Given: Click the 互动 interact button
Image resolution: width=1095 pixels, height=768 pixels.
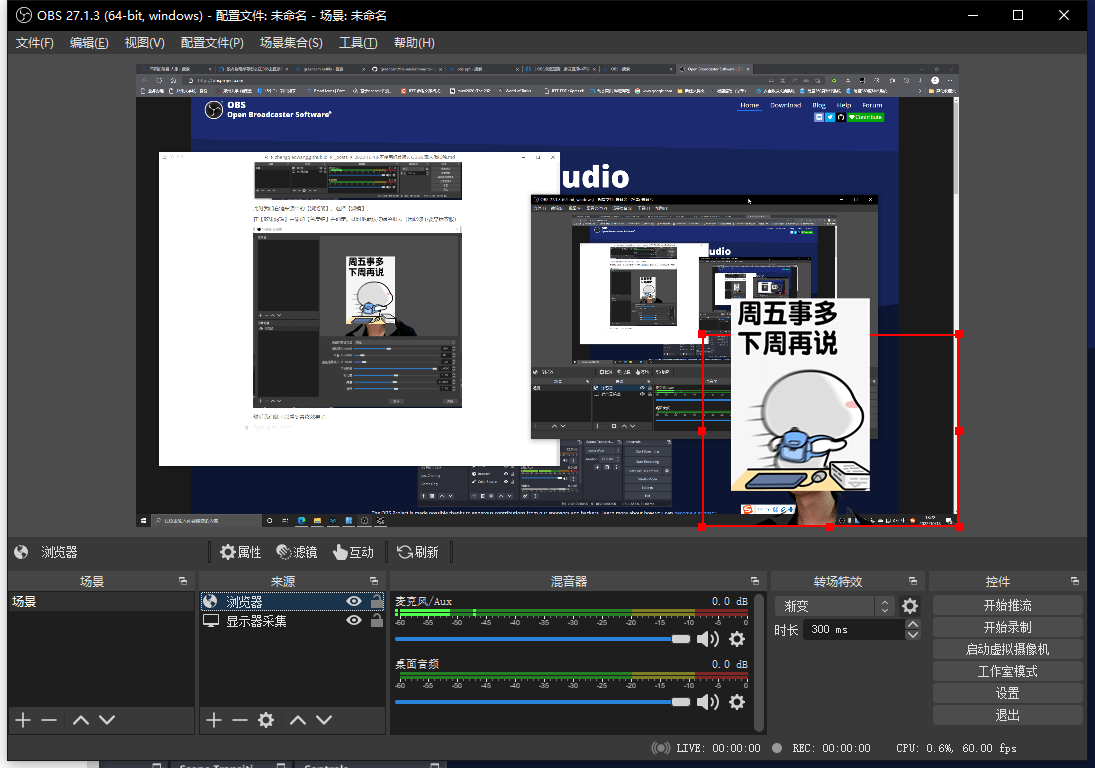Looking at the screenshot, I should pos(353,552).
